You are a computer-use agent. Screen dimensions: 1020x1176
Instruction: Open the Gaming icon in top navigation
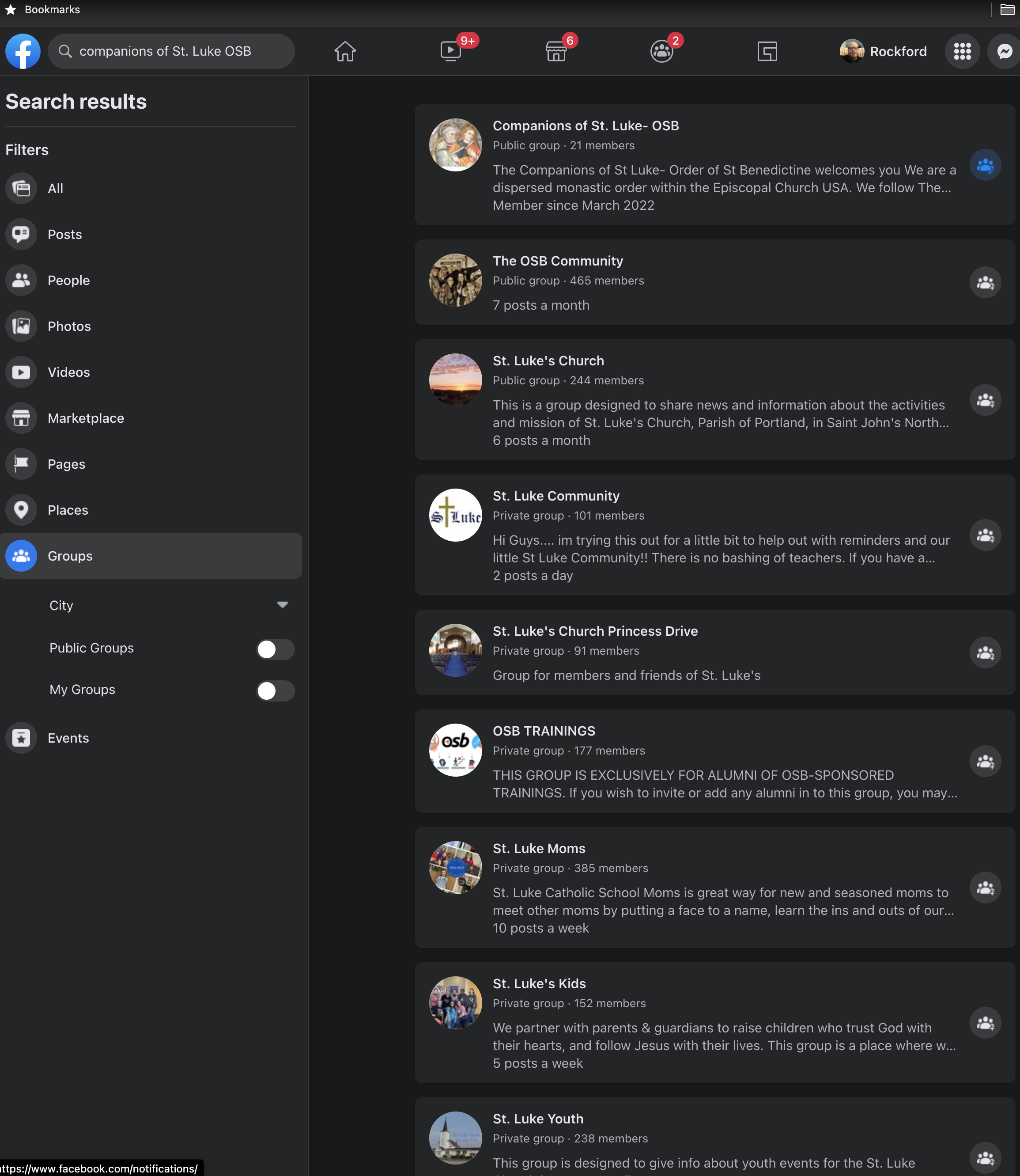(767, 51)
